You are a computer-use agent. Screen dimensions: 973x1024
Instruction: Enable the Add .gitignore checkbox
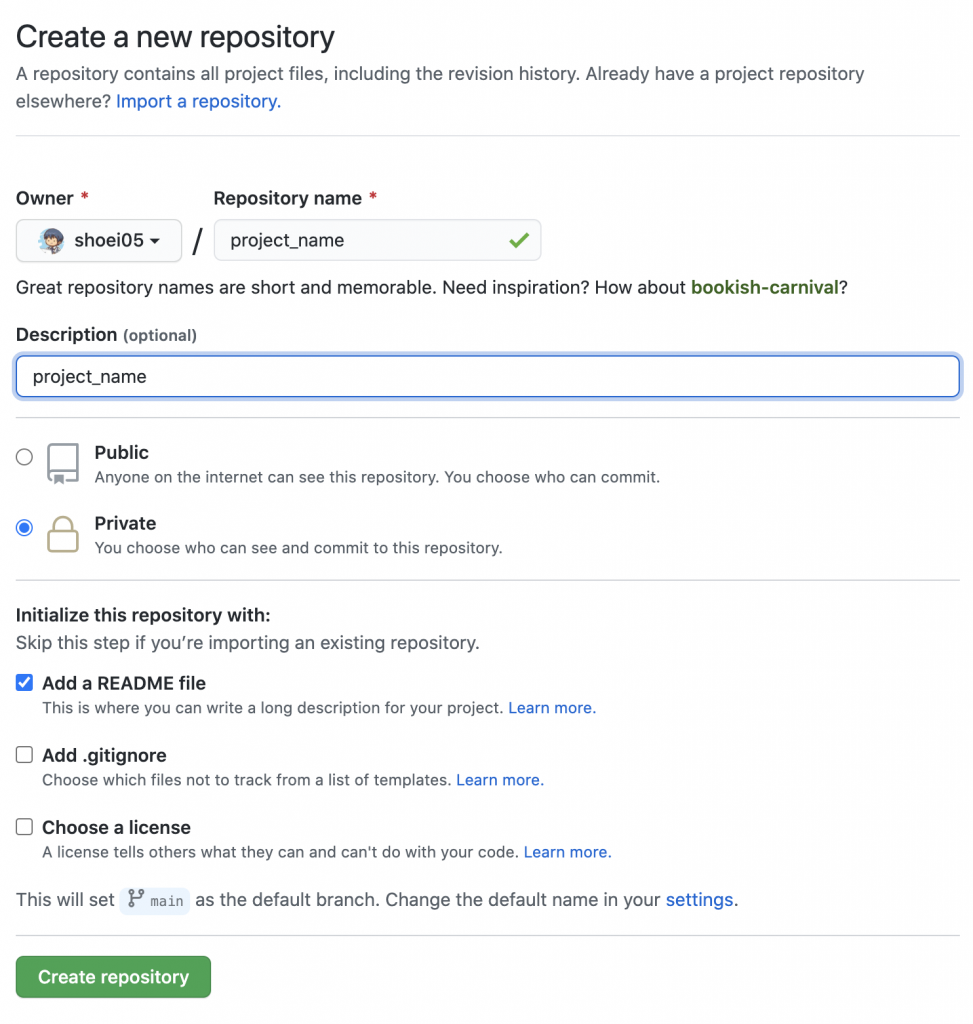click(24, 755)
